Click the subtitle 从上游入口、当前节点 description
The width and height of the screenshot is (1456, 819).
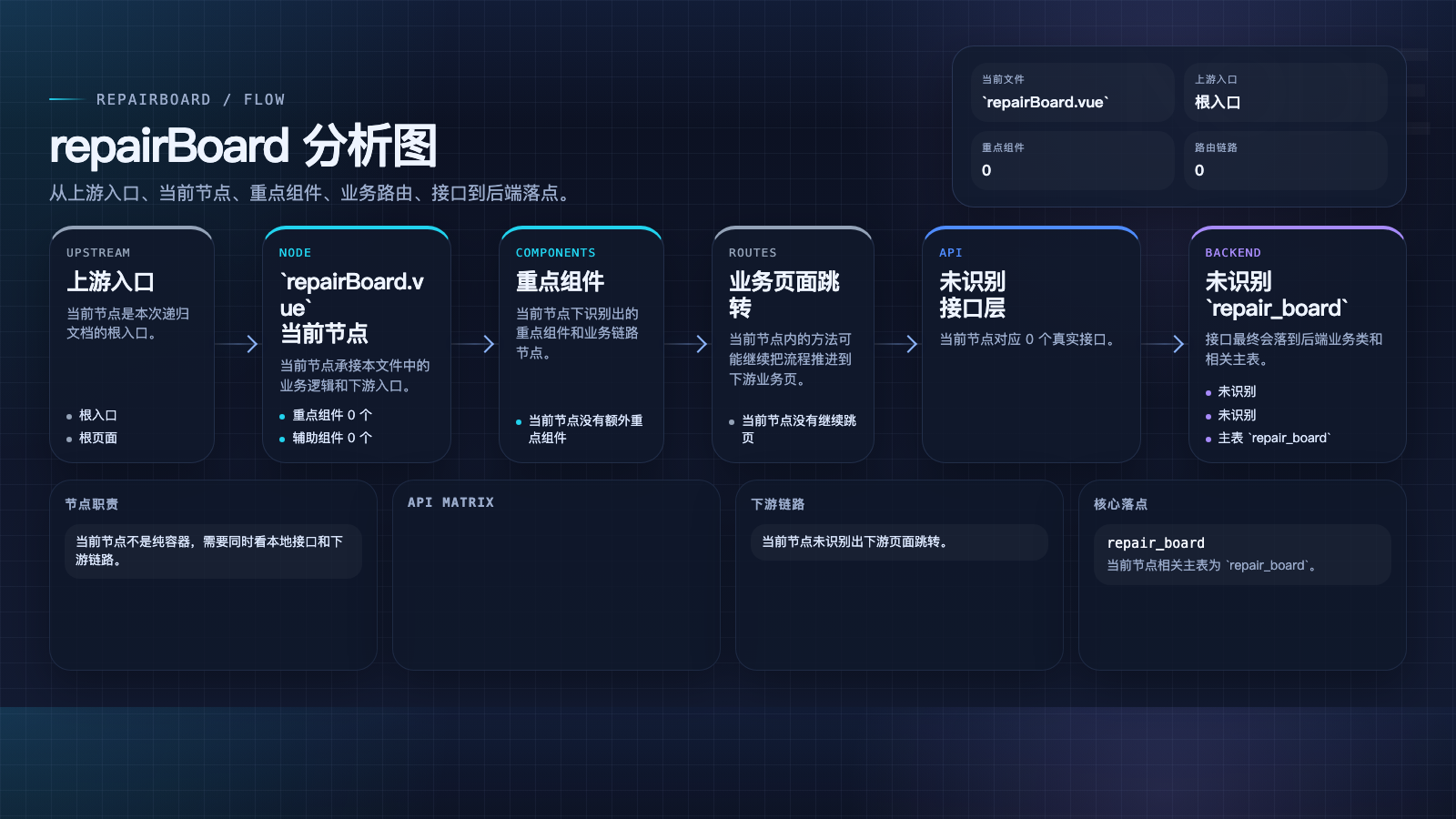pos(312,193)
